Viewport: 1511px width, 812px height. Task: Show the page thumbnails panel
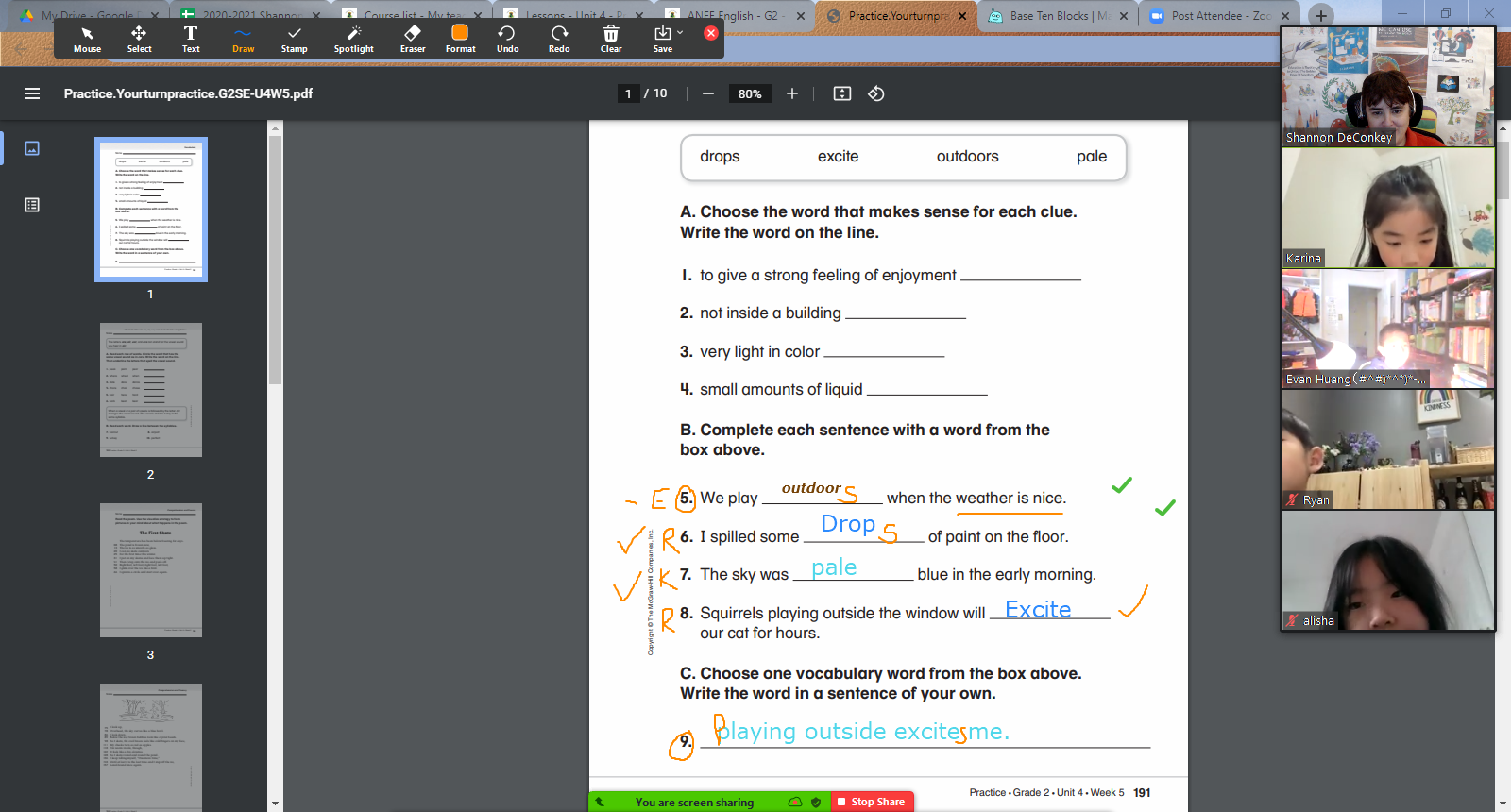tap(32, 148)
